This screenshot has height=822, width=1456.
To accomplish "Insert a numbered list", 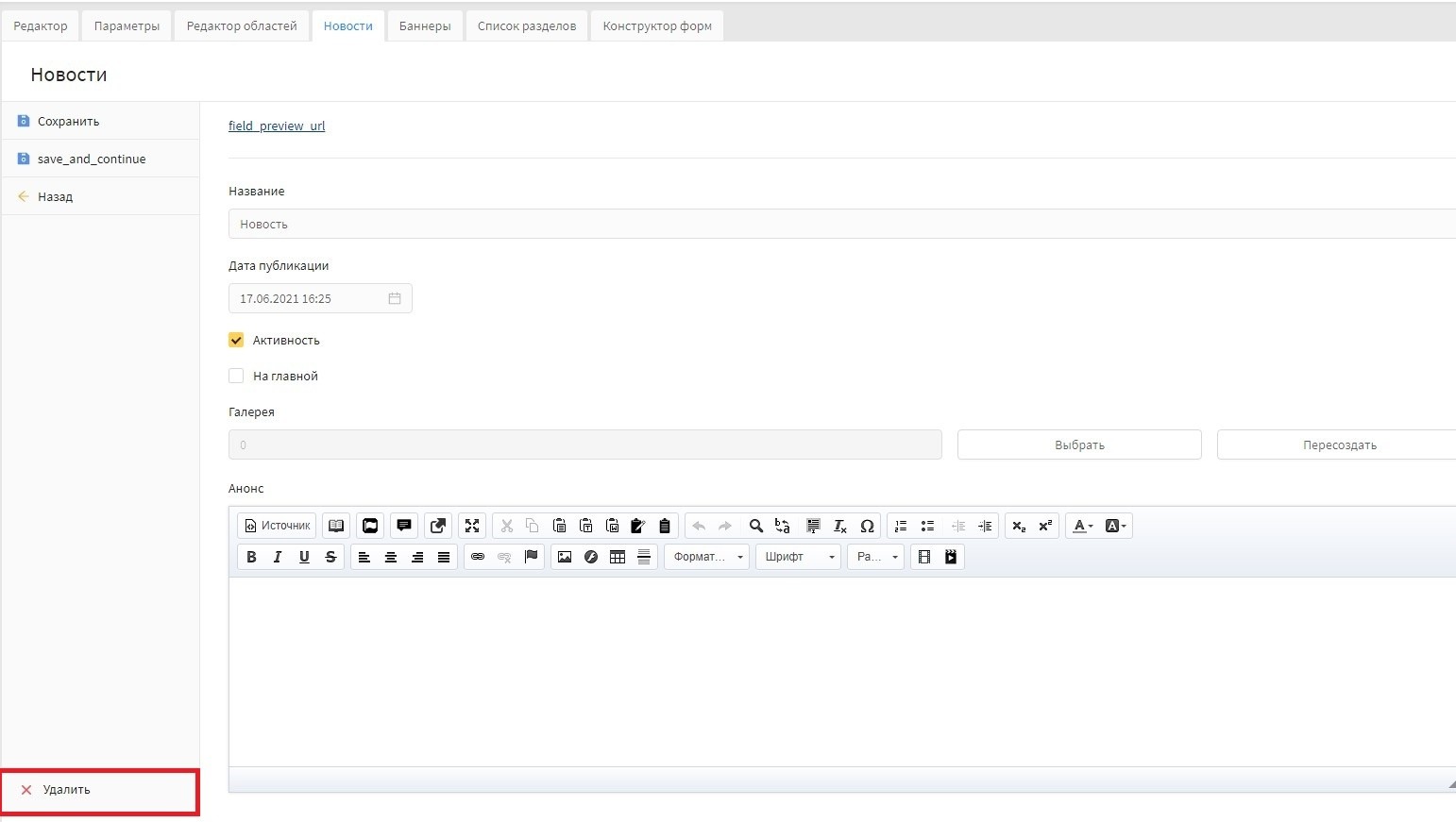I will coord(901,526).
